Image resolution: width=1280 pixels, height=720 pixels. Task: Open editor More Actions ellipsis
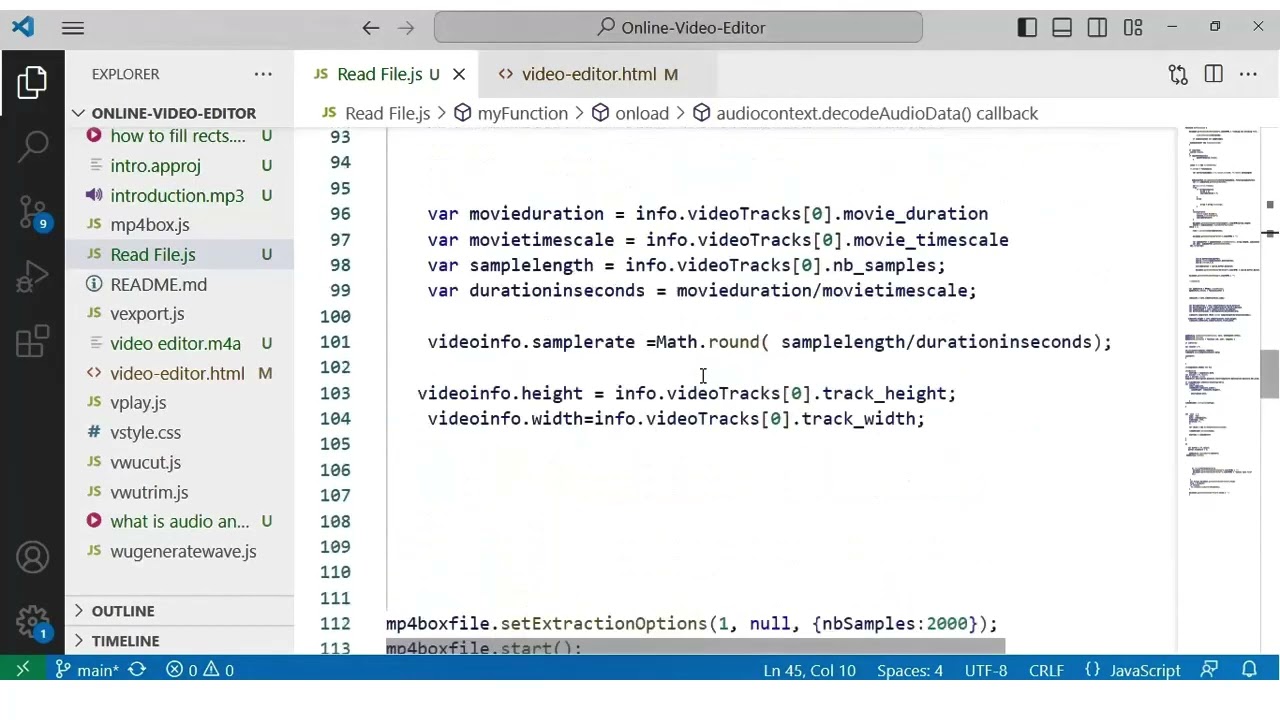(x=1248, y=74)
